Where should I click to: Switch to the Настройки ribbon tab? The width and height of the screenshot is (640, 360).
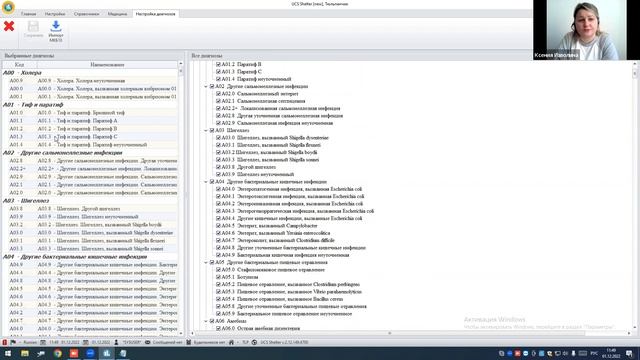pyautogui.click(x=55, y=14)
